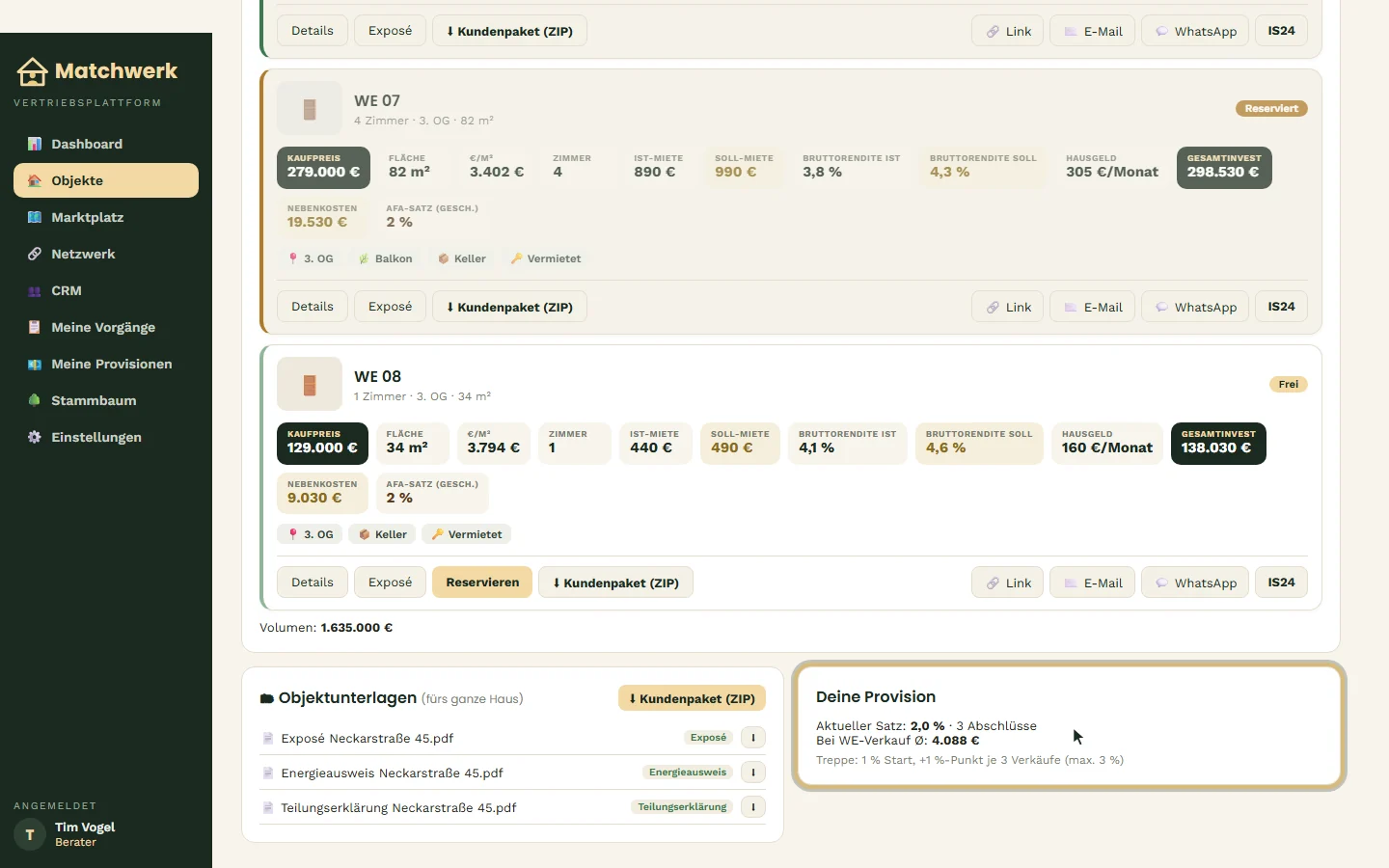Click the Meine Provisionen icon

coord(35,364)
